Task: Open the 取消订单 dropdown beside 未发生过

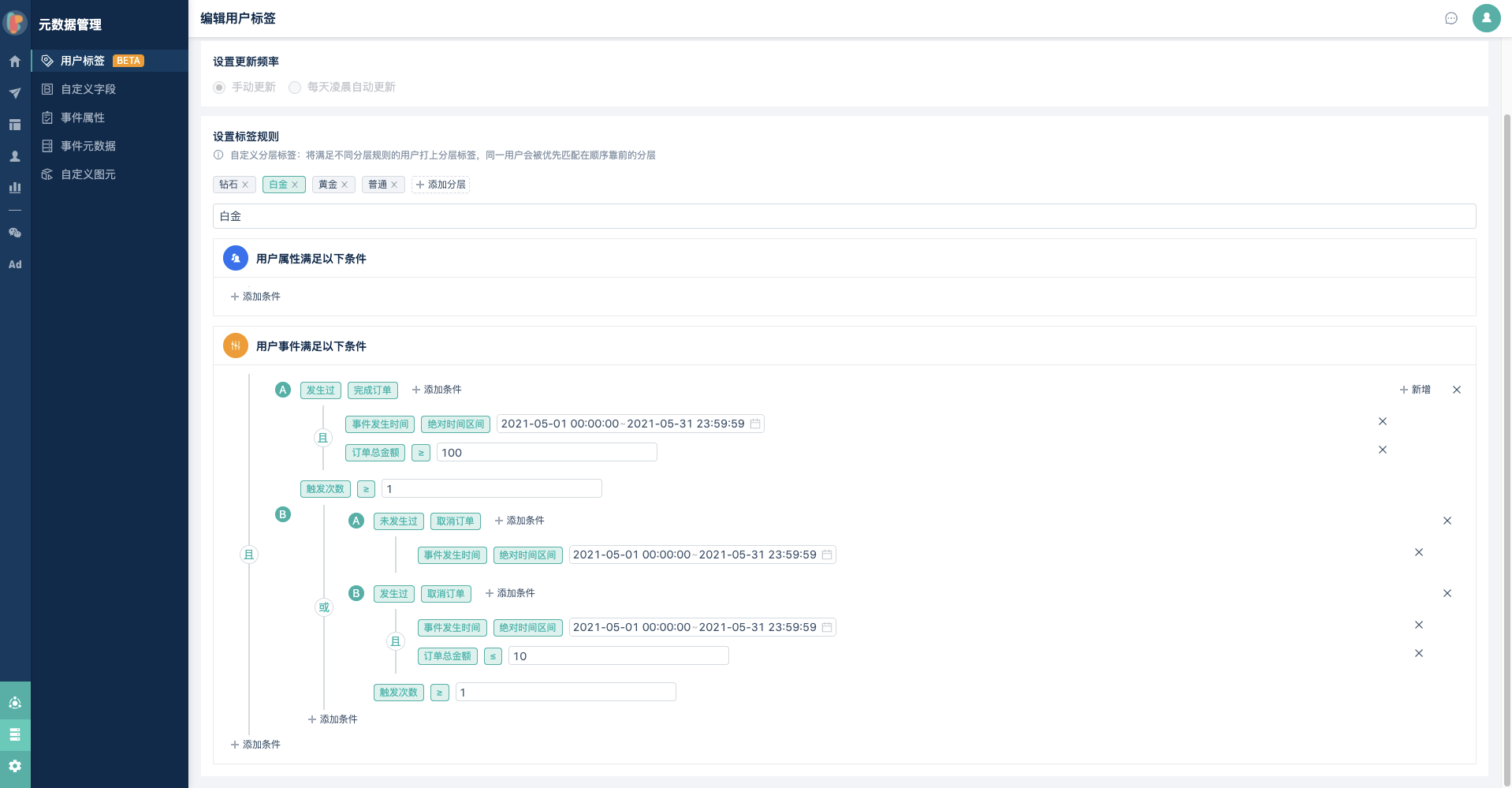Action: (x=456, y=521)
